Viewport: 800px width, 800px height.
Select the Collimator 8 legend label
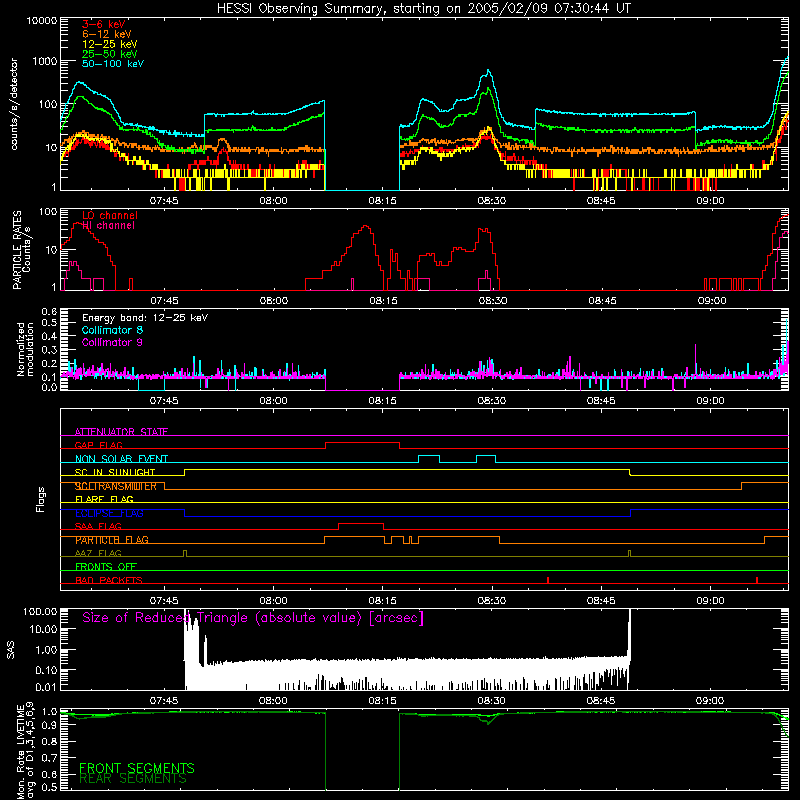[x=112, y=330]
